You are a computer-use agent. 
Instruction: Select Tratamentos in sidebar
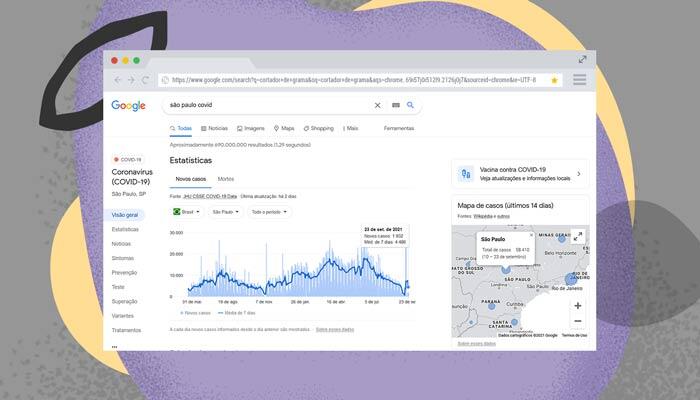126,330
